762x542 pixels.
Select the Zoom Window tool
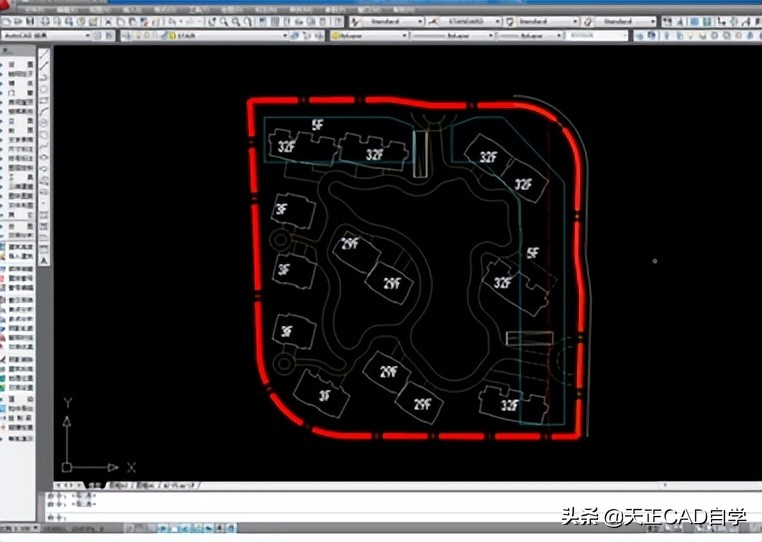(236, 21)
